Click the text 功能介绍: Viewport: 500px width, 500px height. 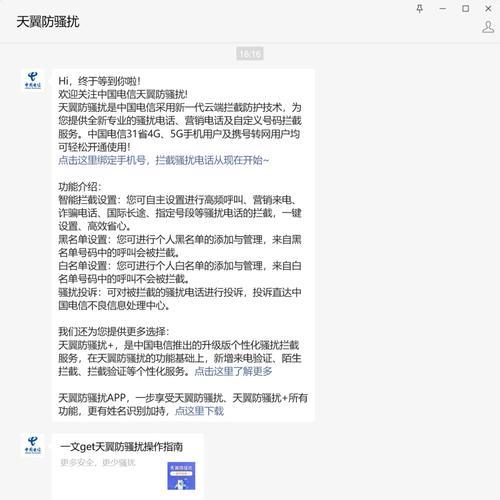pos(80,187)
